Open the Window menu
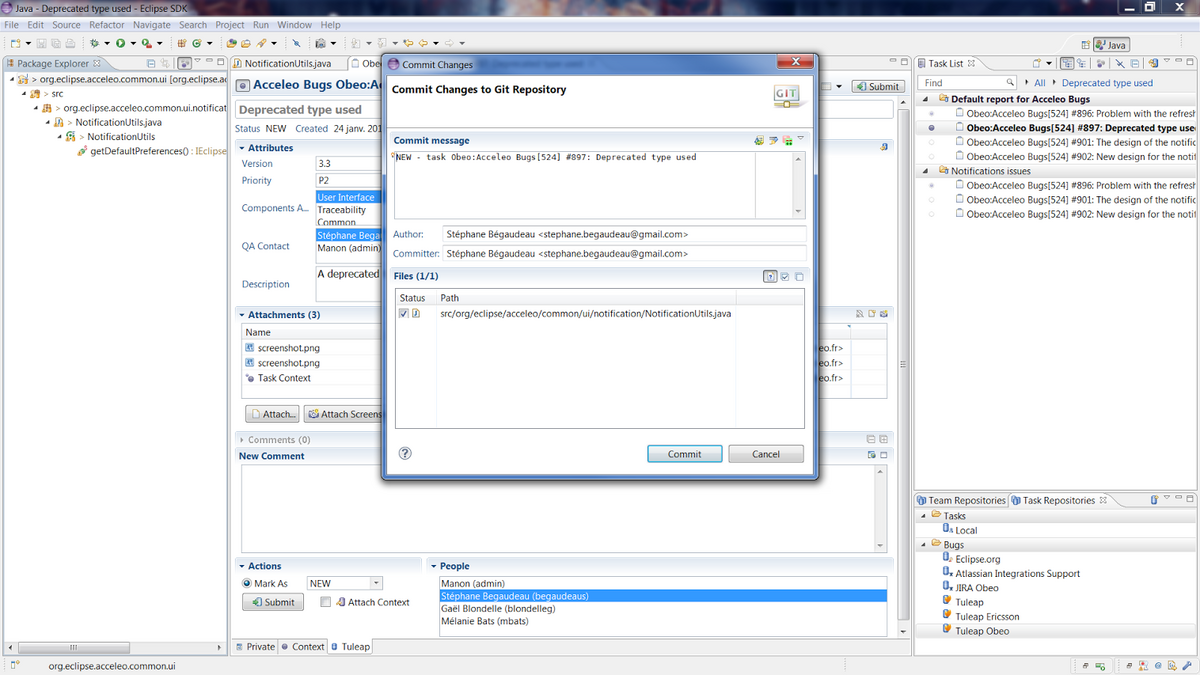1200x675 pixels. pyautogui.click(x=292, y=24)
